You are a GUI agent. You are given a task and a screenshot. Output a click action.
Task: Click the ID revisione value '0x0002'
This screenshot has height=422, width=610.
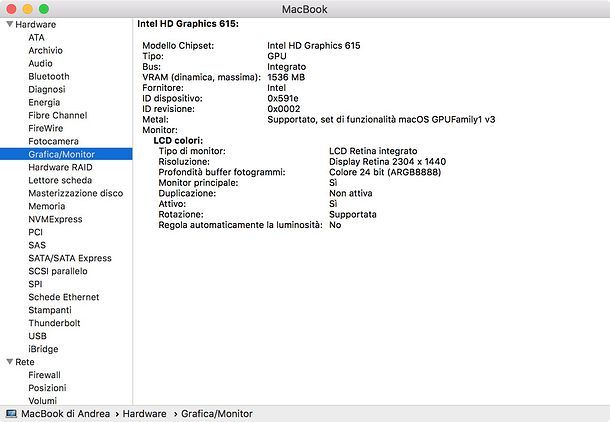click(x=284, y=109)
